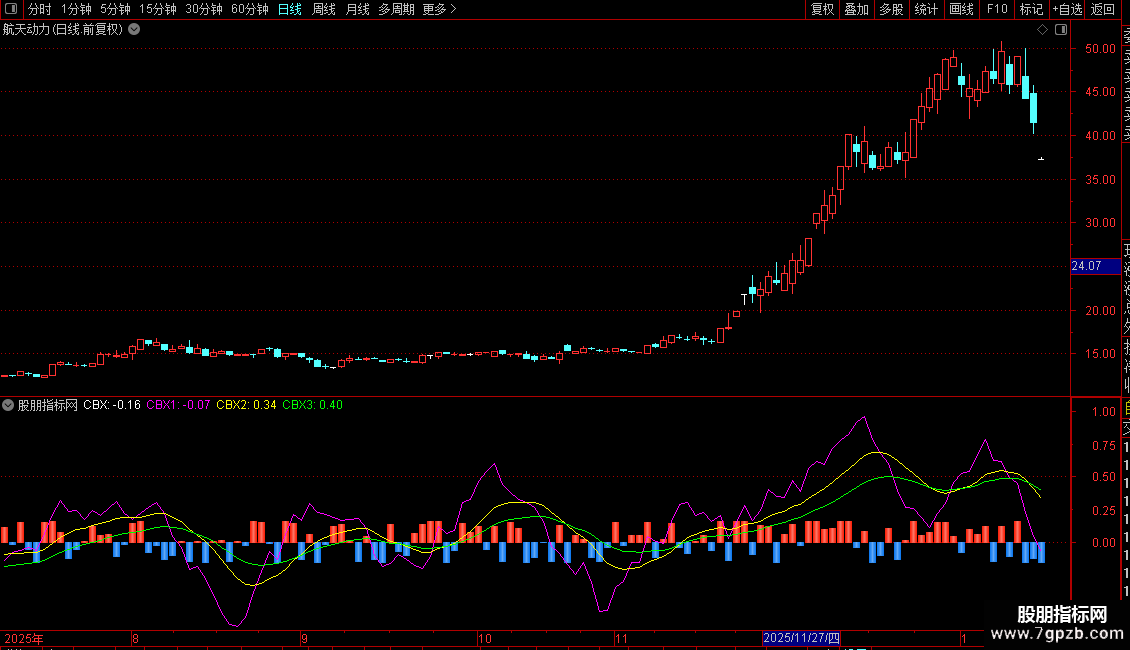1130x650 pixels.
Task: Expand 股朋指标网 indicator dropdown arrow
Action: (8, 405)
